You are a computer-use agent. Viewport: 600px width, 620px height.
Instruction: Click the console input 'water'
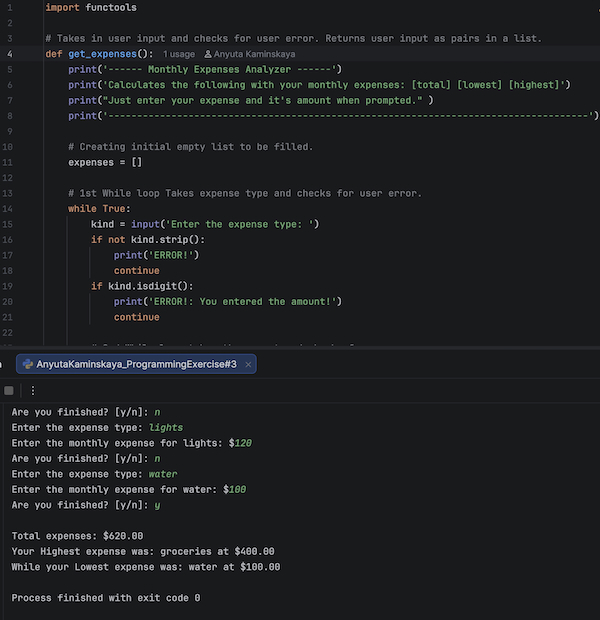163,474
